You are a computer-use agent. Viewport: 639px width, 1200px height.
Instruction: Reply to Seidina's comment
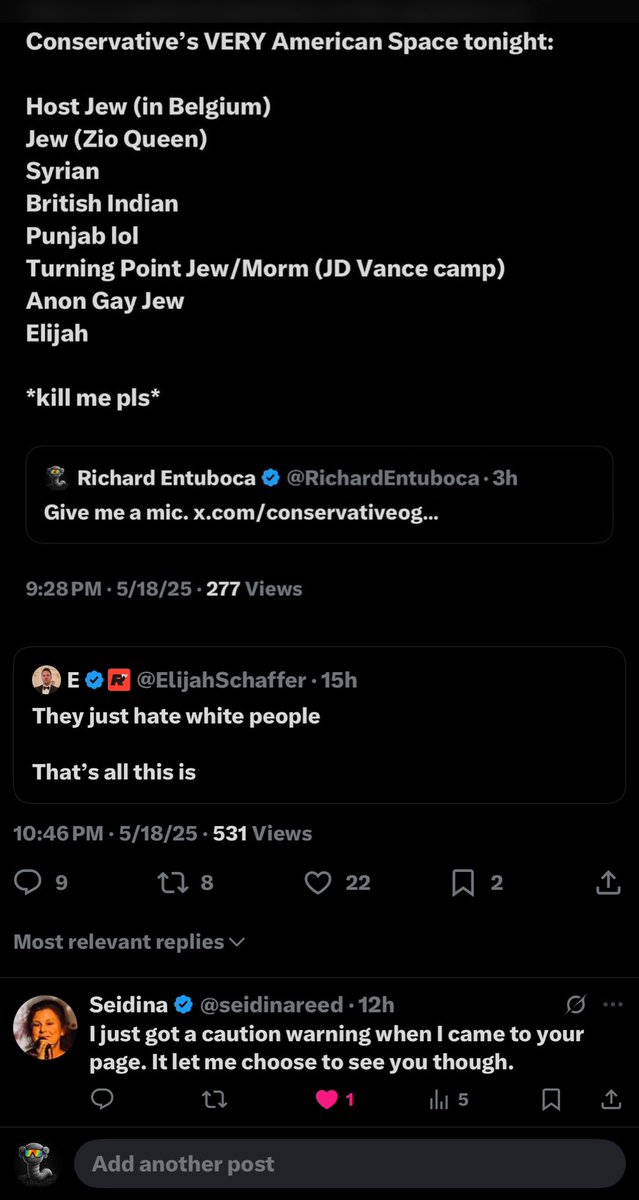pyautogui.click(x=102, y=1100)
